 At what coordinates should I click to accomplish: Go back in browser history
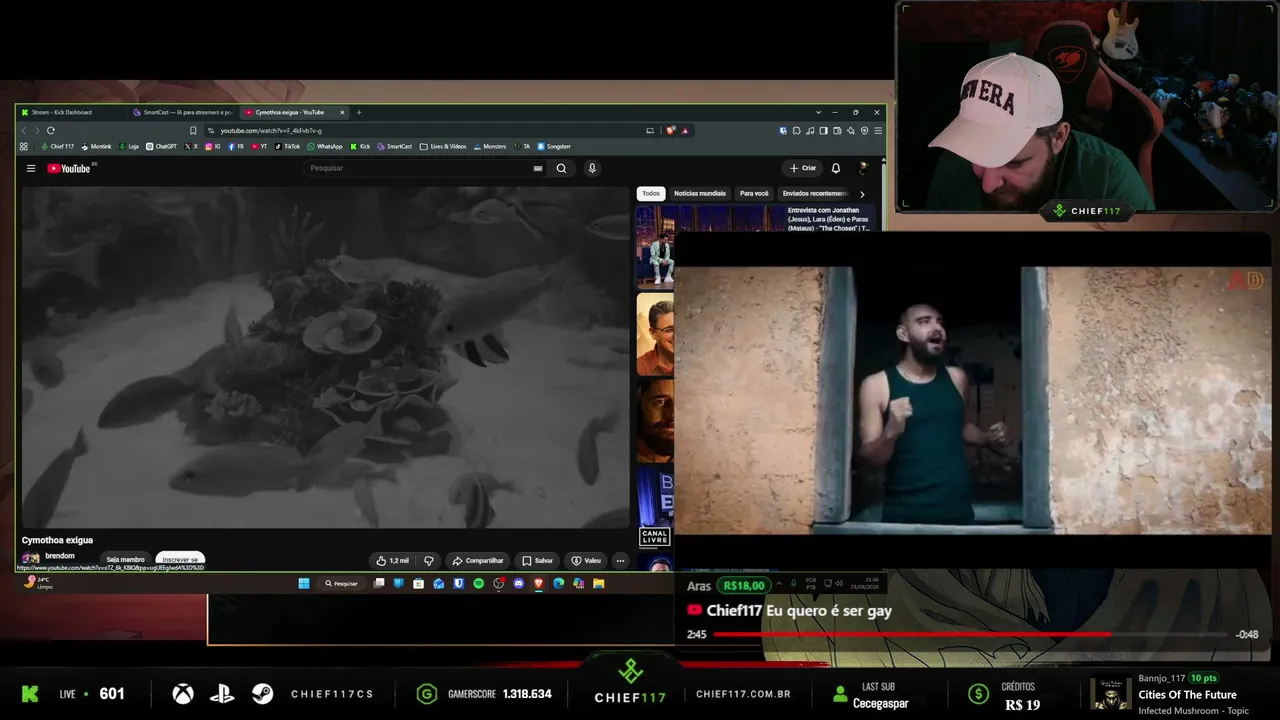(x=24, y=130)
